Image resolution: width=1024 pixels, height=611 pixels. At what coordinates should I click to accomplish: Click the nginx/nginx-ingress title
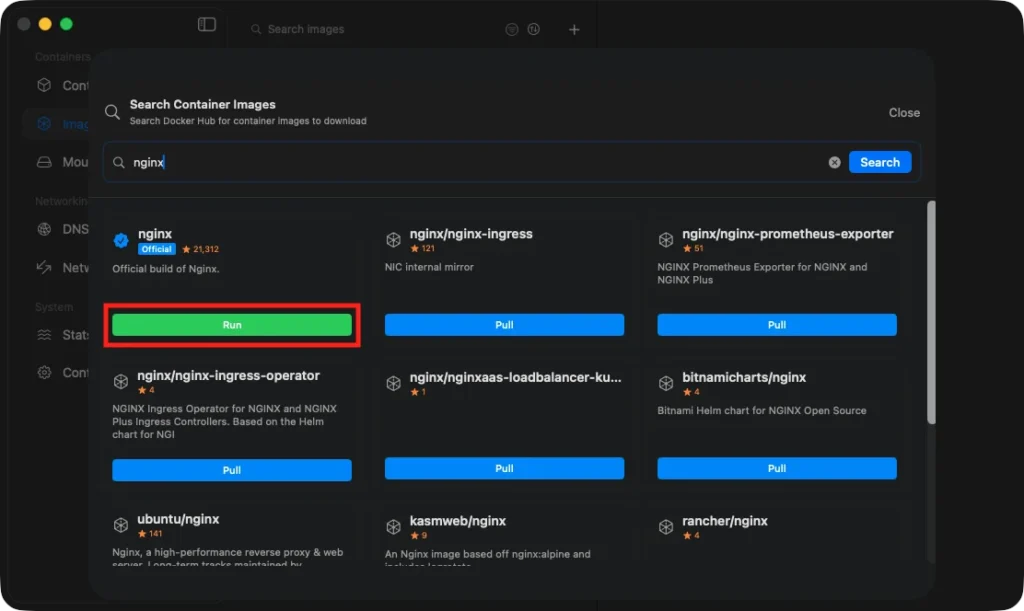tap(471, 234)
